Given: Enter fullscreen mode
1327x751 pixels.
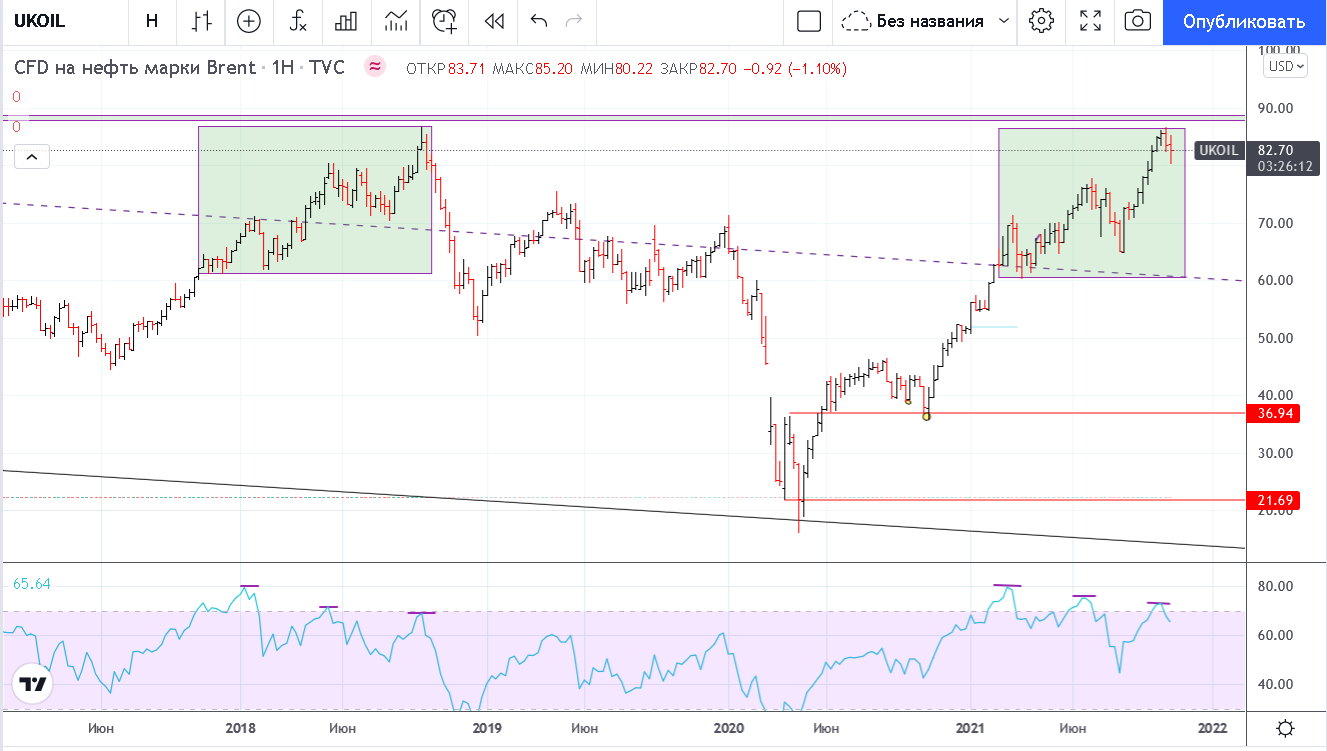Looking at the screenshot, I should coord(1090,21).
